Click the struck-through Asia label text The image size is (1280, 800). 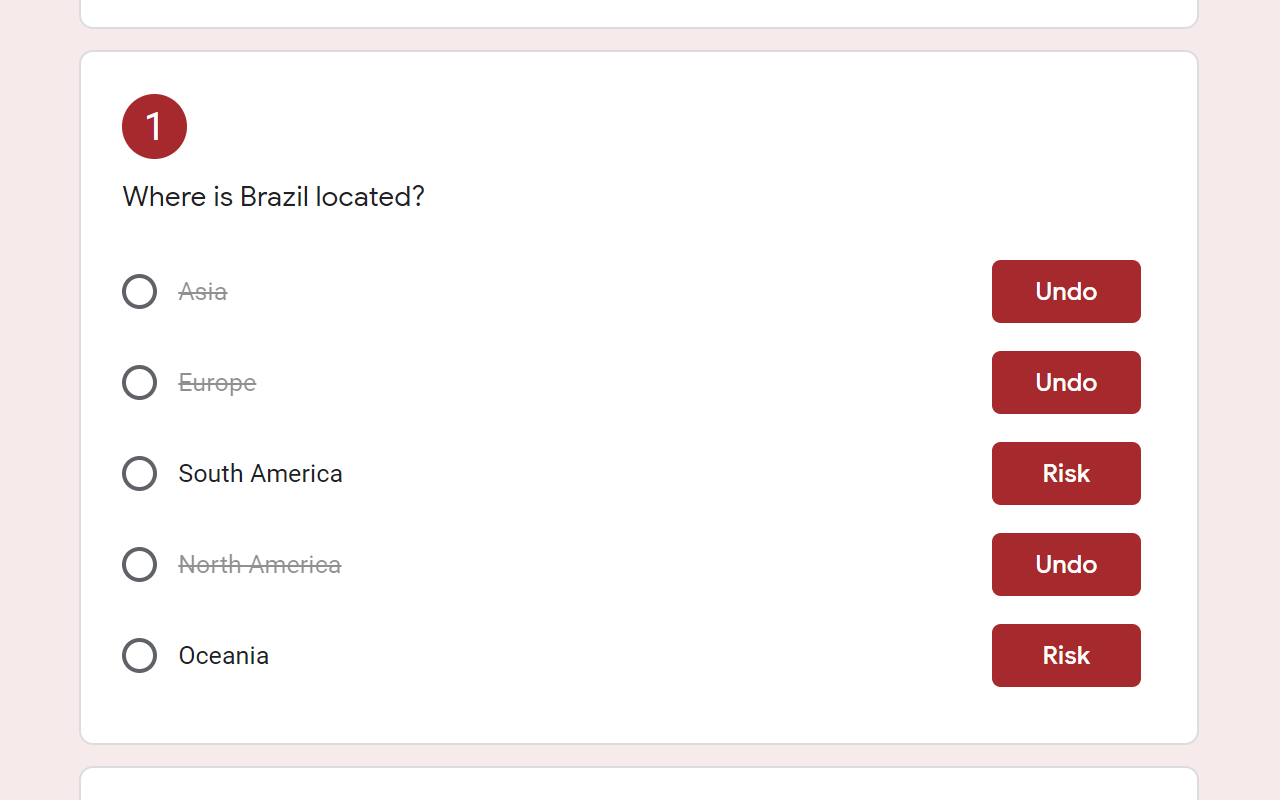click(x=203, y=292)
